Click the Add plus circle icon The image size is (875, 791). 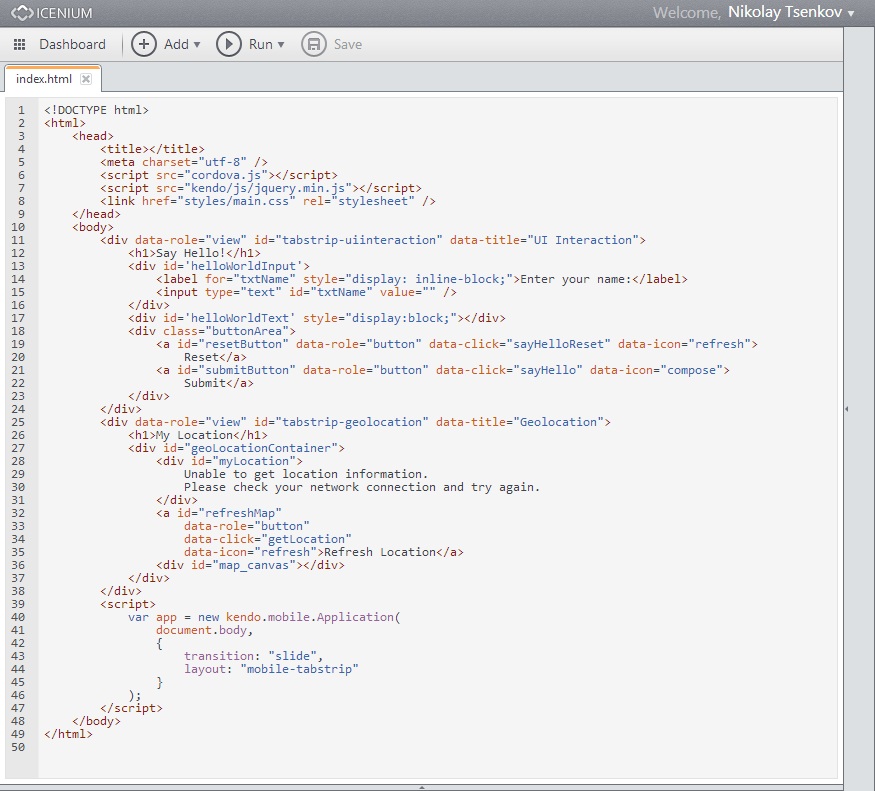[144, 44]
